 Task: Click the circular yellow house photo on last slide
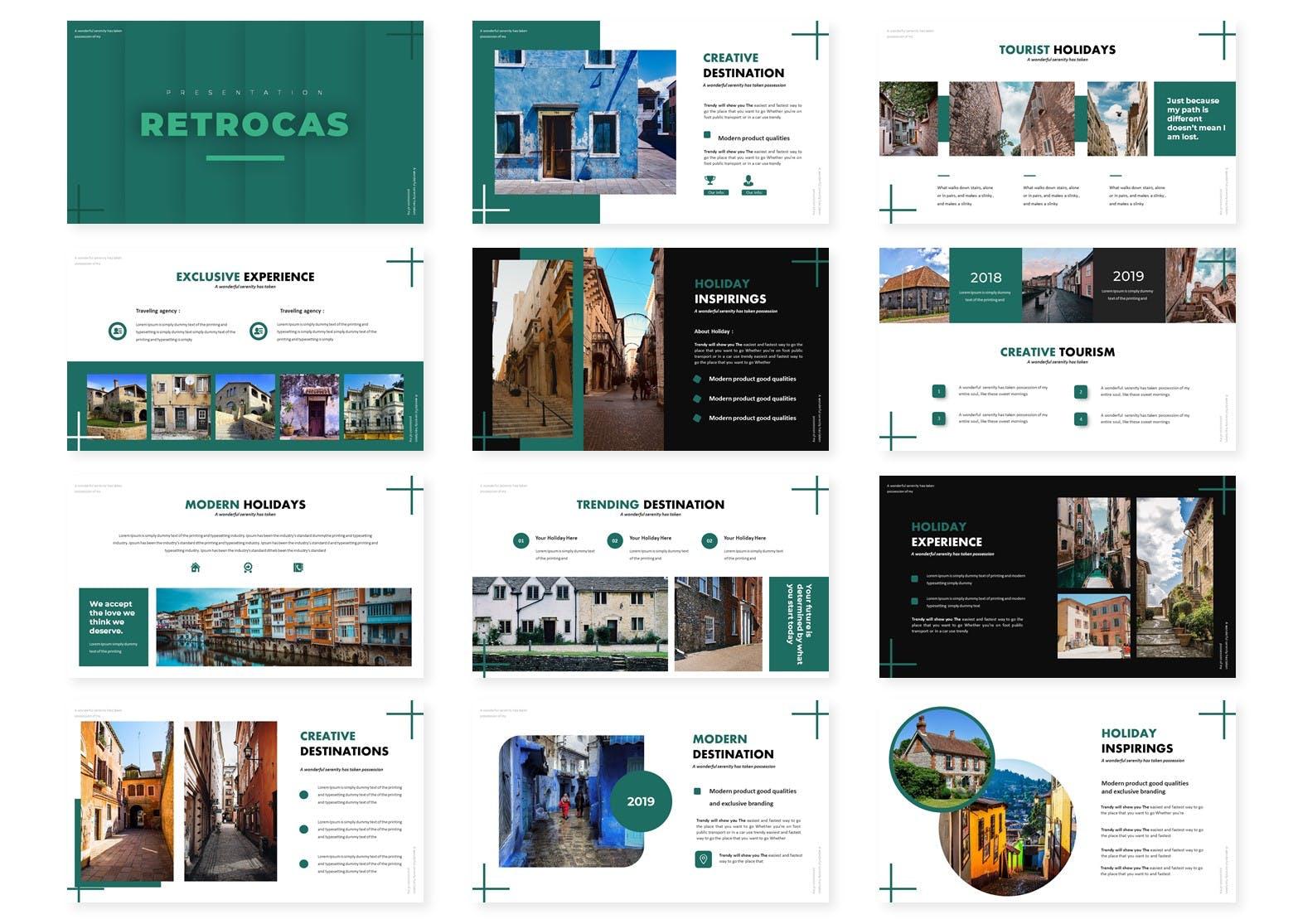pos(1007,827)
